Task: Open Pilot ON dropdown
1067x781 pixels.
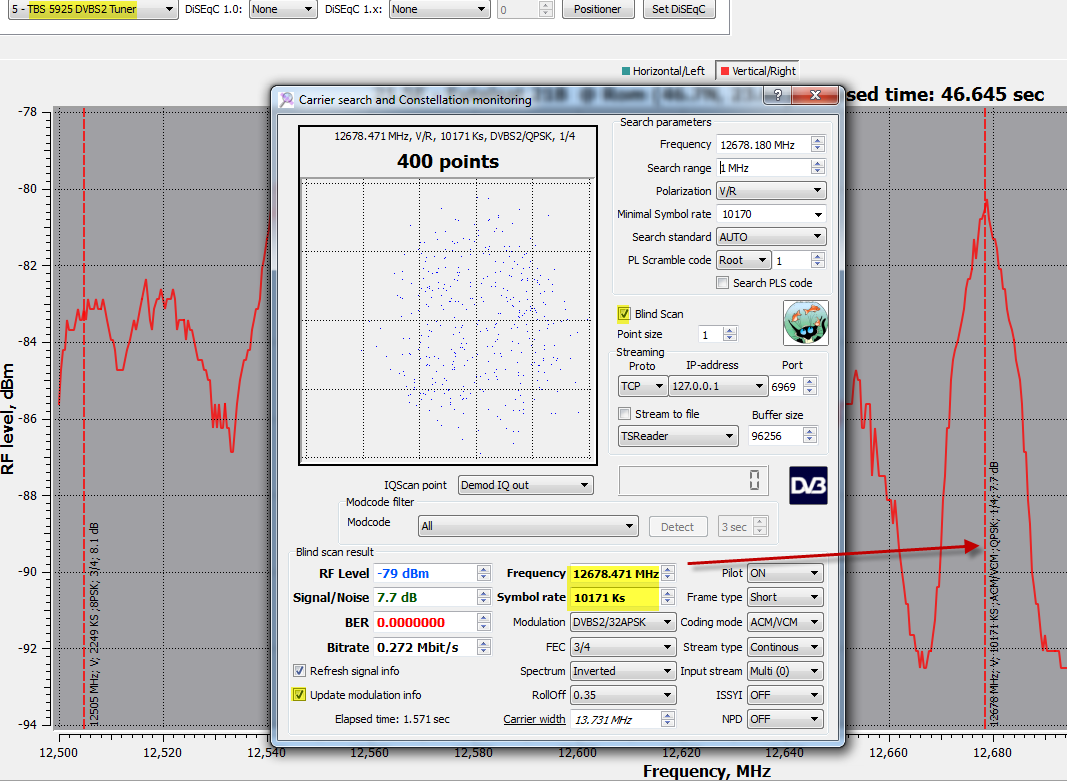Action: (x=785, y=574)
